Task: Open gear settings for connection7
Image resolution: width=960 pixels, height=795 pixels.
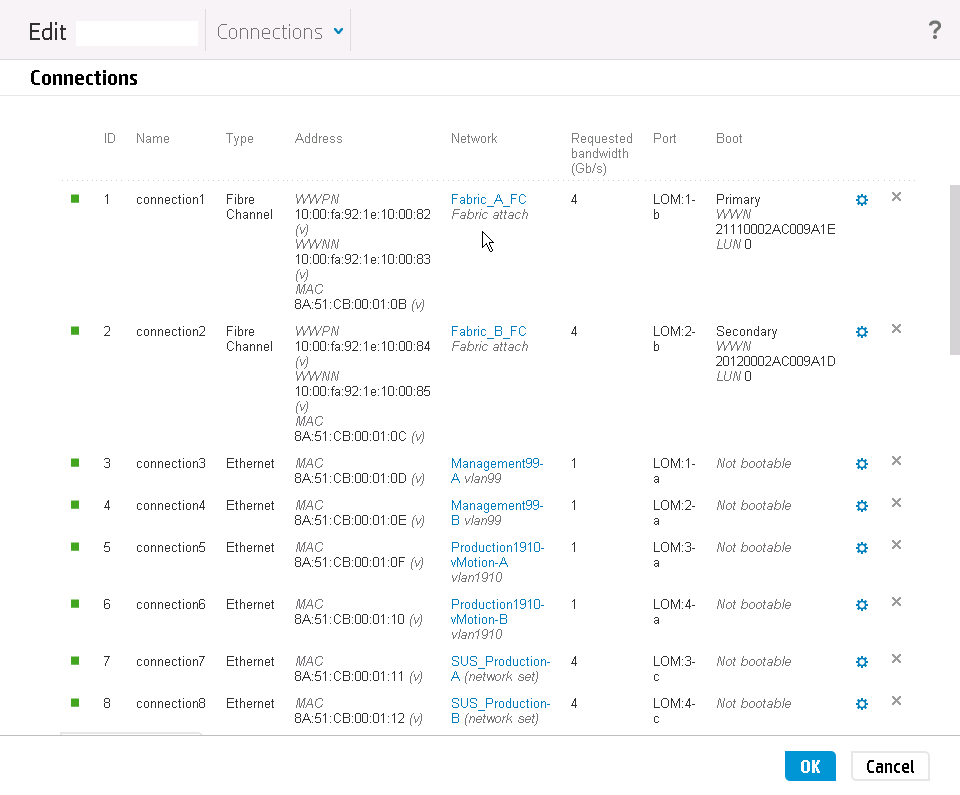Action: pos(861,662)
